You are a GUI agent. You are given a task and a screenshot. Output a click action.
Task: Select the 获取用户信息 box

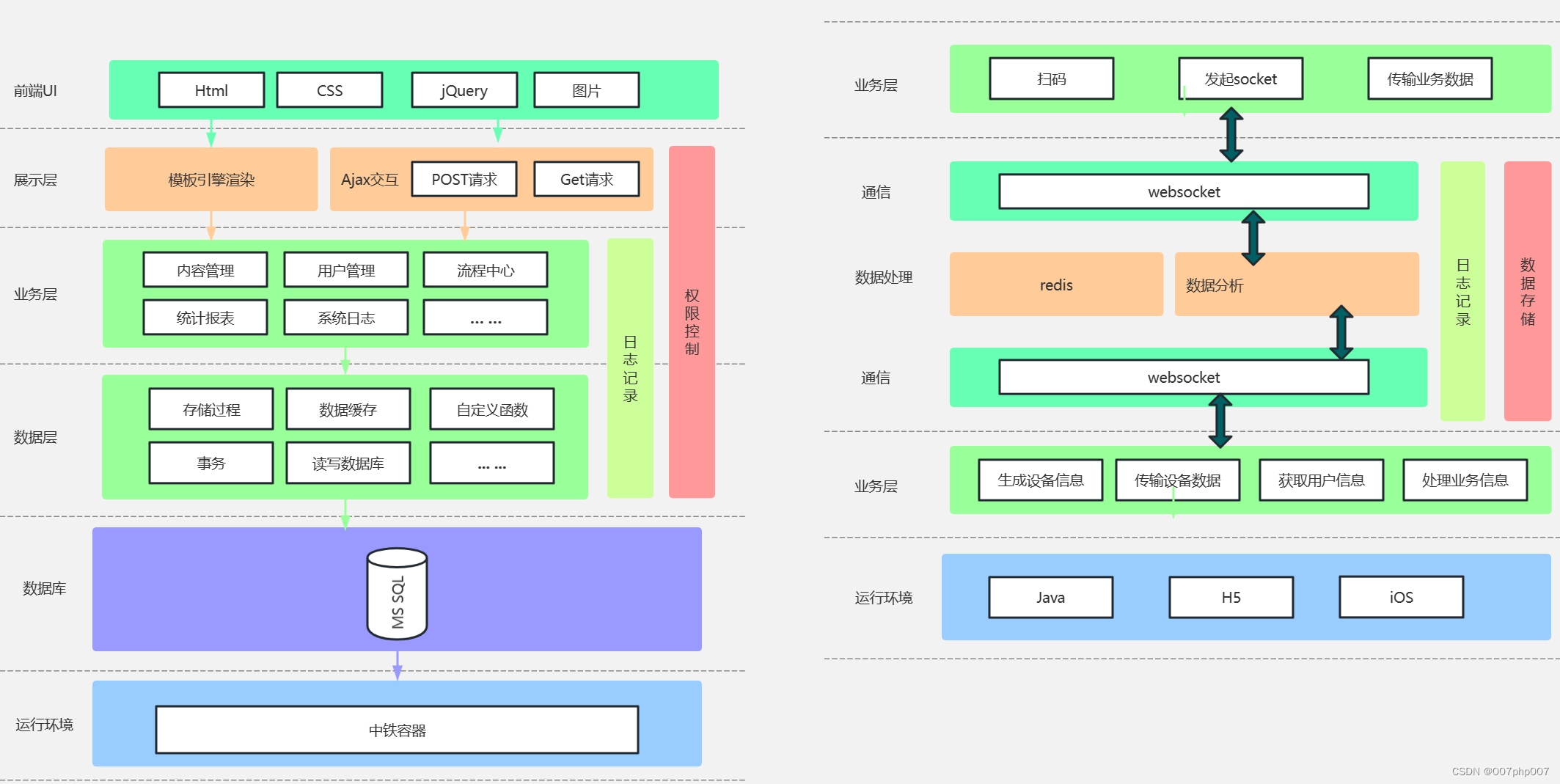tap(1321, 480)
